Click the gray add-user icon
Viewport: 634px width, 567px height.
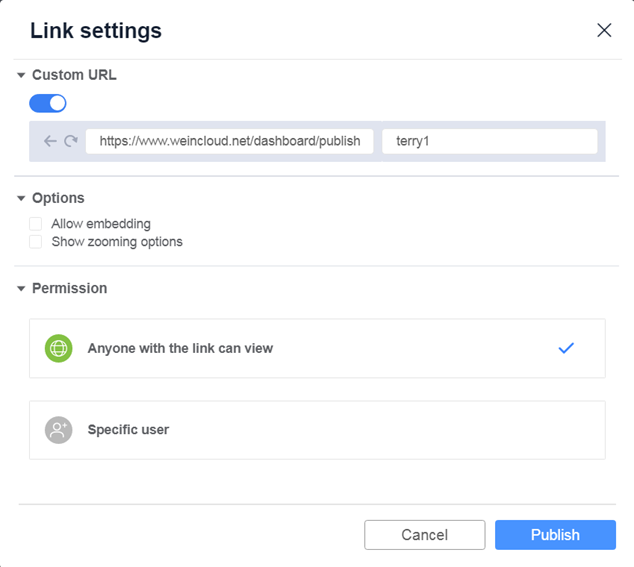click(59, 430)
